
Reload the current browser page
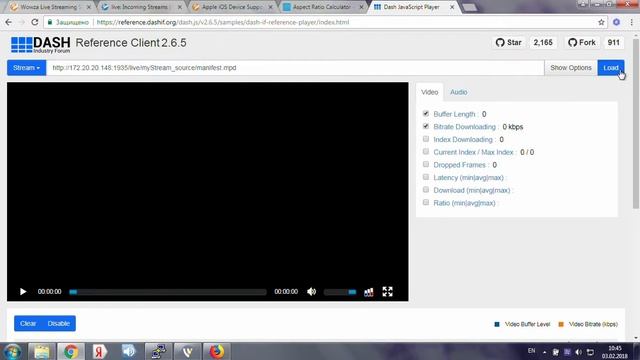[35, 22]
